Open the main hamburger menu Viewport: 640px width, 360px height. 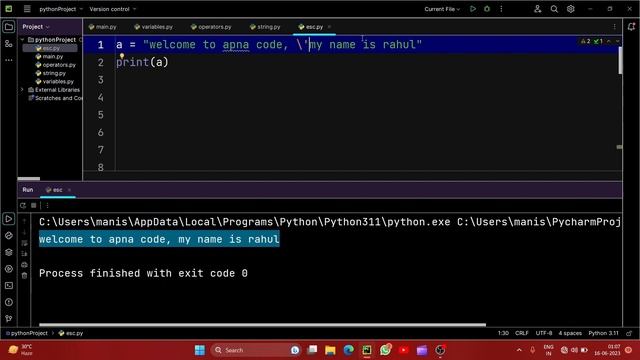[27, 9]
